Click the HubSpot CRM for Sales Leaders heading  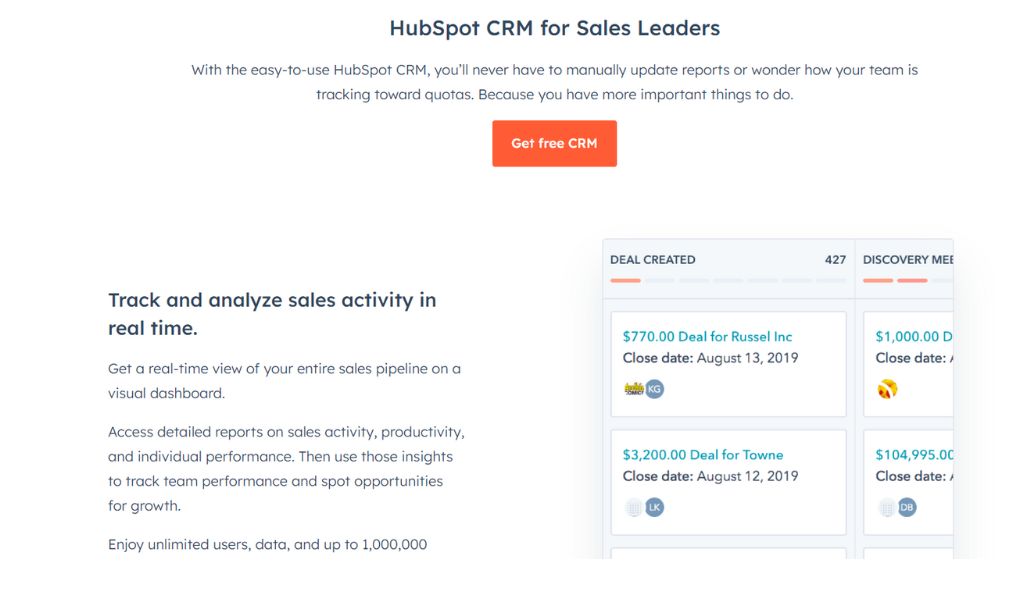coord(554,28)
